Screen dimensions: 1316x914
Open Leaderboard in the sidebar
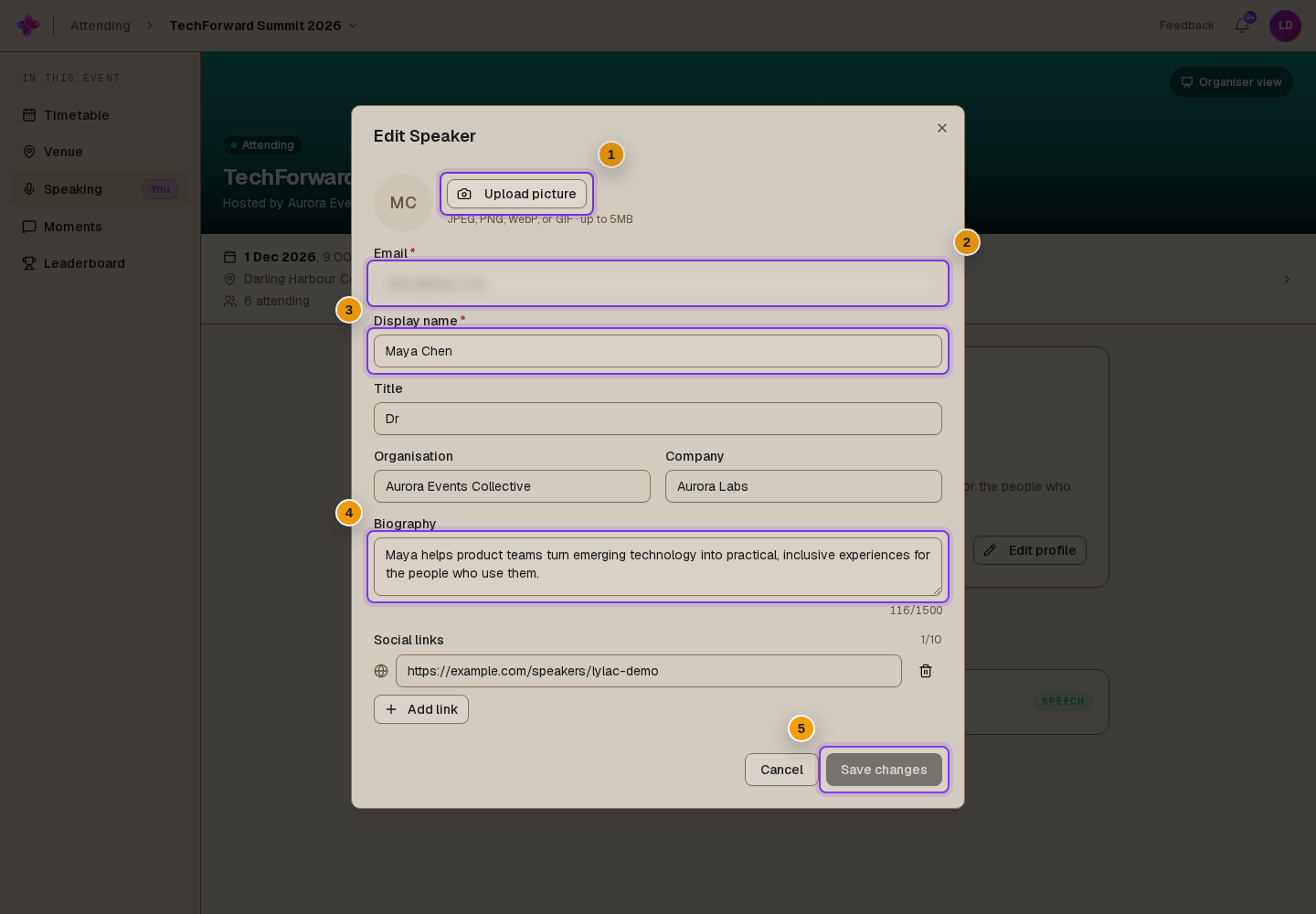[x=101, y=263]
